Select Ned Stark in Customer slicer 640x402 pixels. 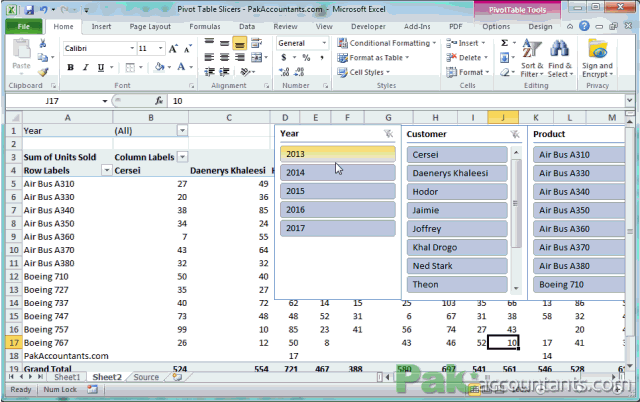457,266
